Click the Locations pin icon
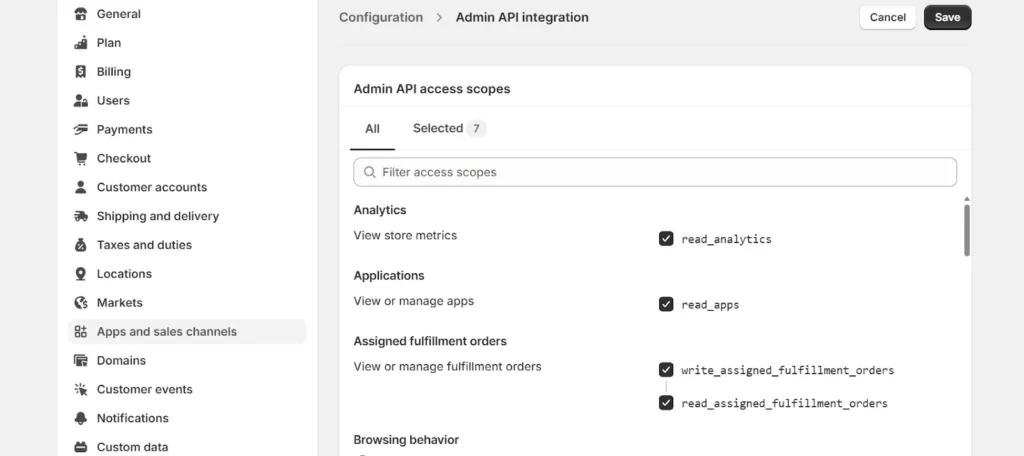This screenshot has height=456, width=1024. 81,274
